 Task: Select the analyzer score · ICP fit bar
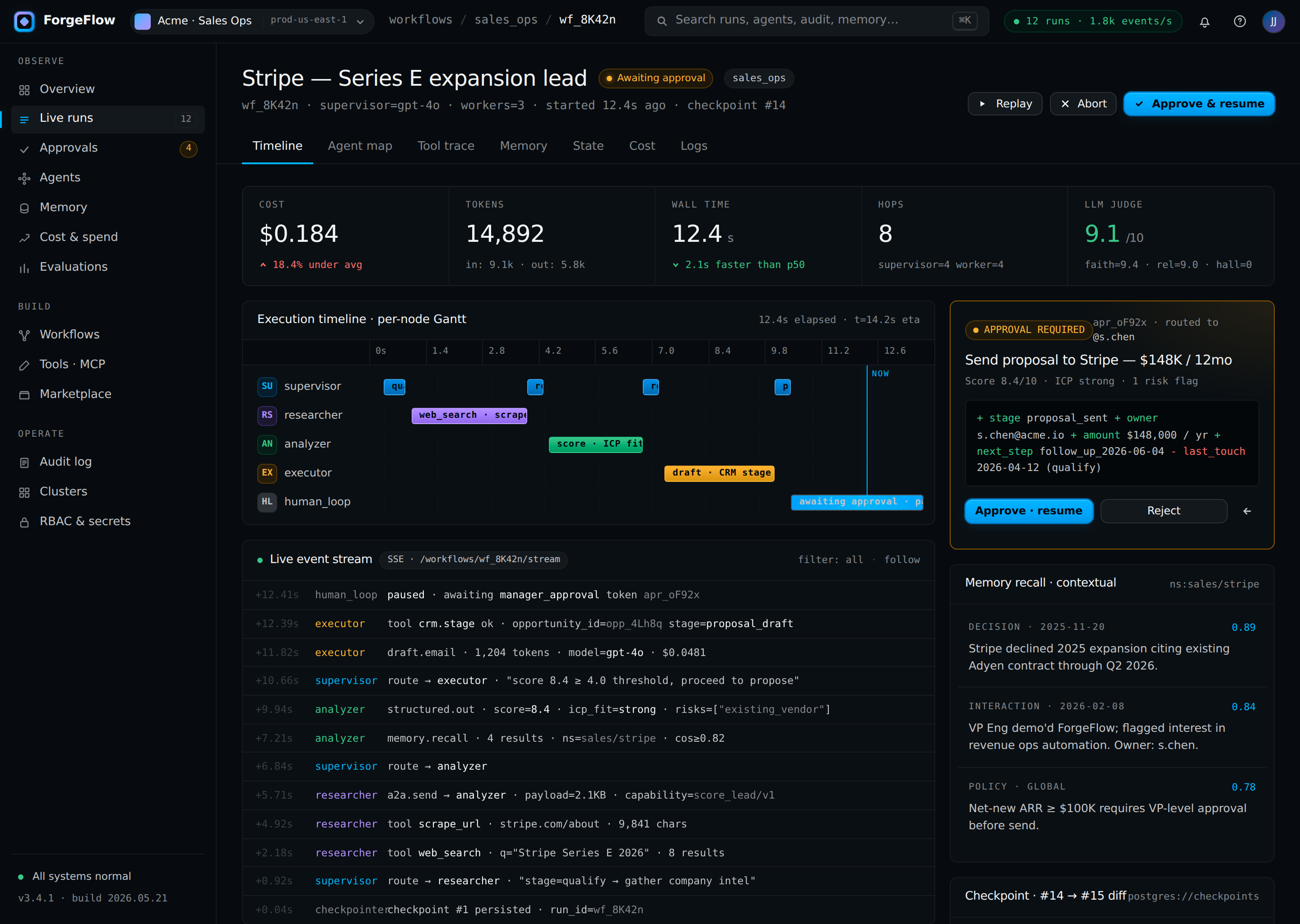(595, 444)
